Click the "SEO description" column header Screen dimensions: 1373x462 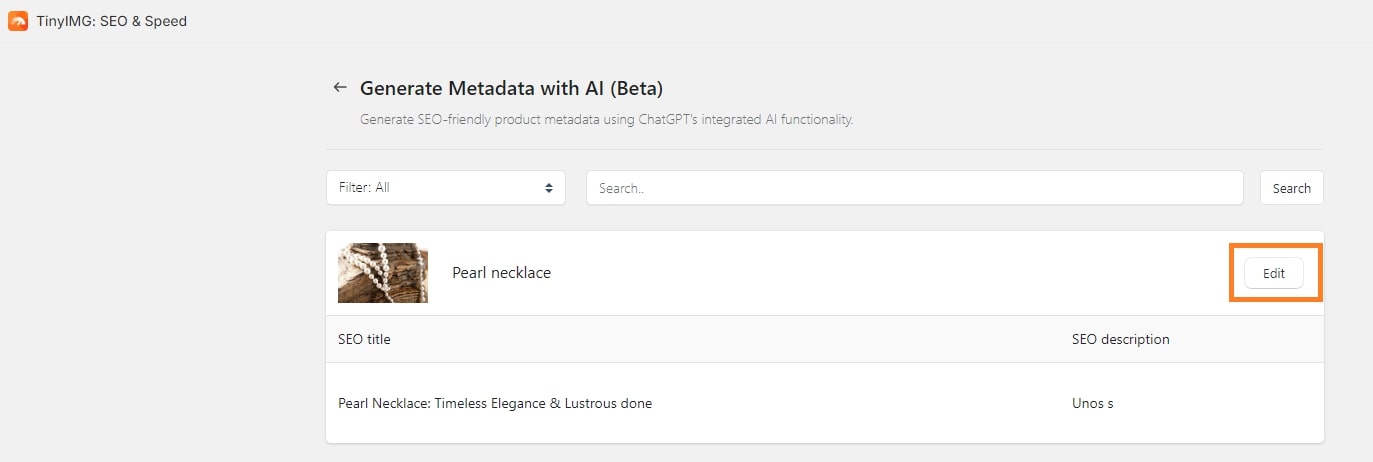[1120, 339]
